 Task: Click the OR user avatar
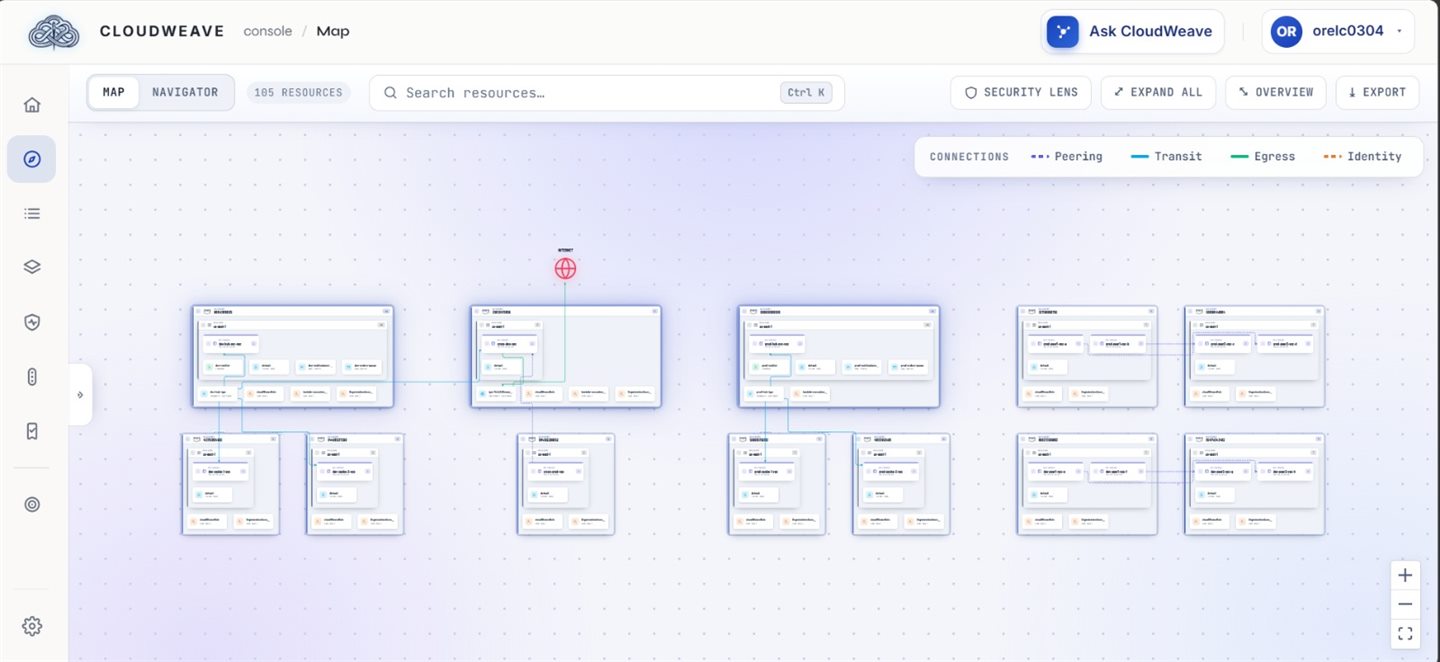1286,31
